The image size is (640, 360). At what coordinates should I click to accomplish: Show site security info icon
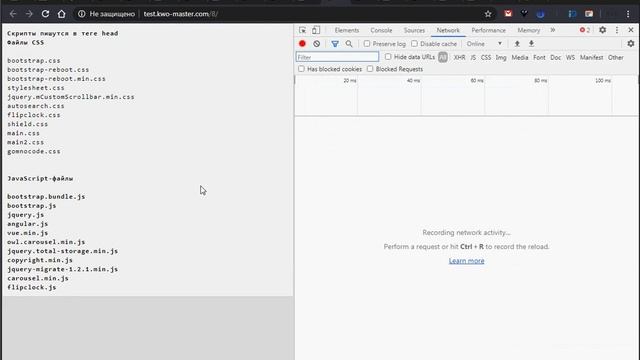[82, 14]
